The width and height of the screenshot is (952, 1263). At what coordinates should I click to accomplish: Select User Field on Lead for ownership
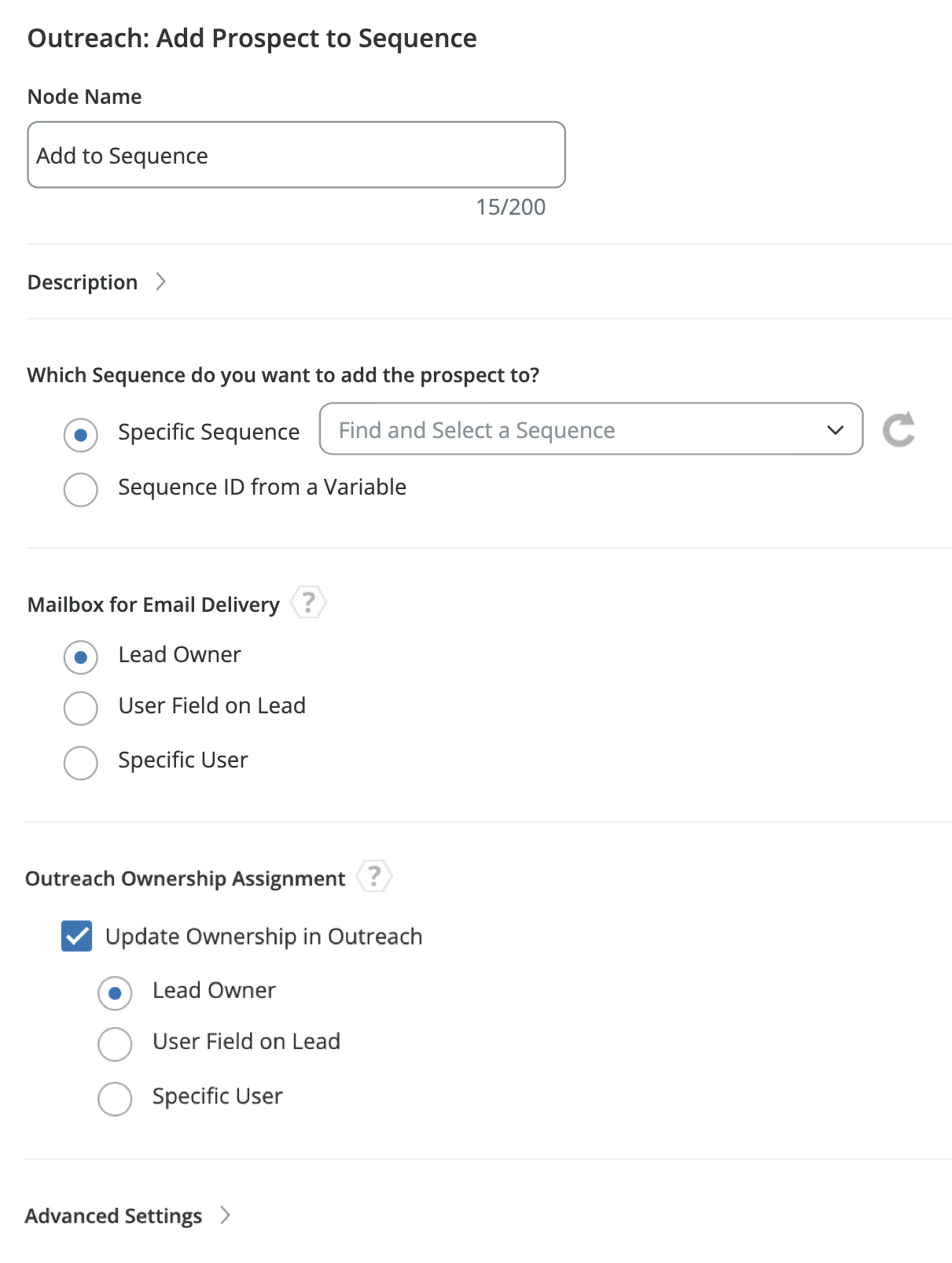click(x=115, y=1044)
